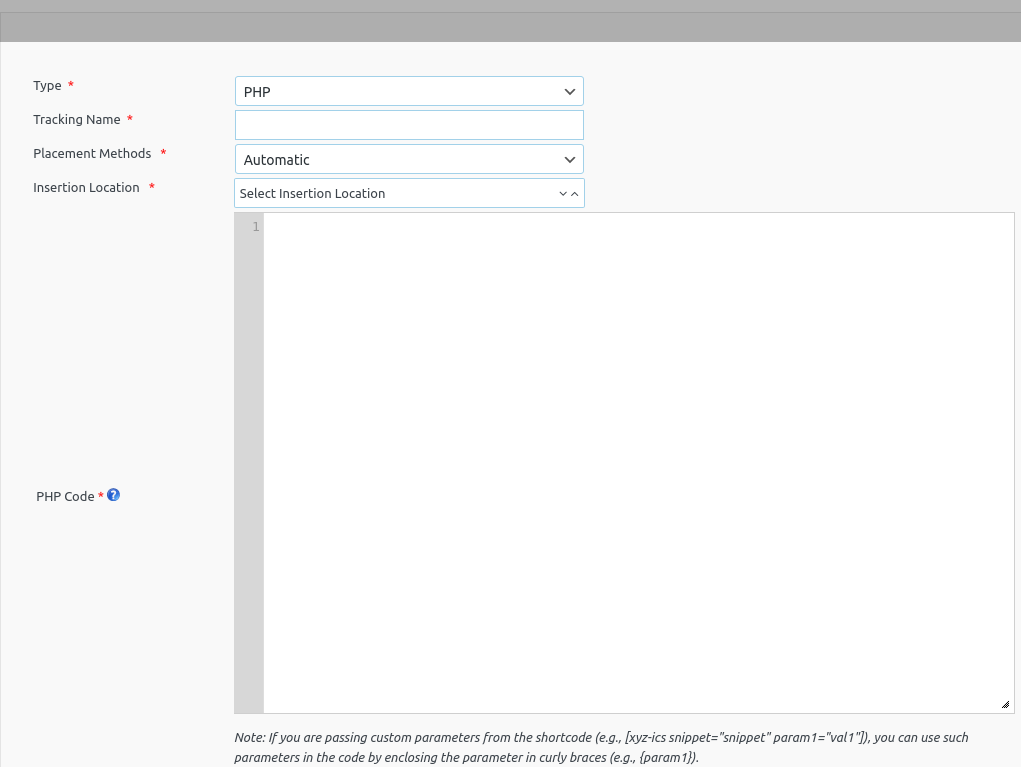
Task: Click the shortcode parameters note text
Action: pyautogui.click(x=600, y=747)
